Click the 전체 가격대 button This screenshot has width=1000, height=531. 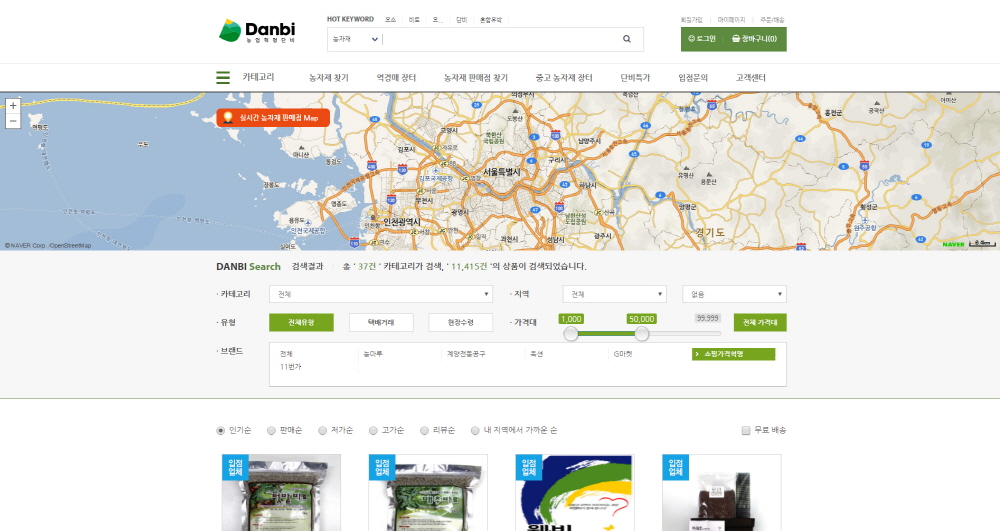click(760, 322)
